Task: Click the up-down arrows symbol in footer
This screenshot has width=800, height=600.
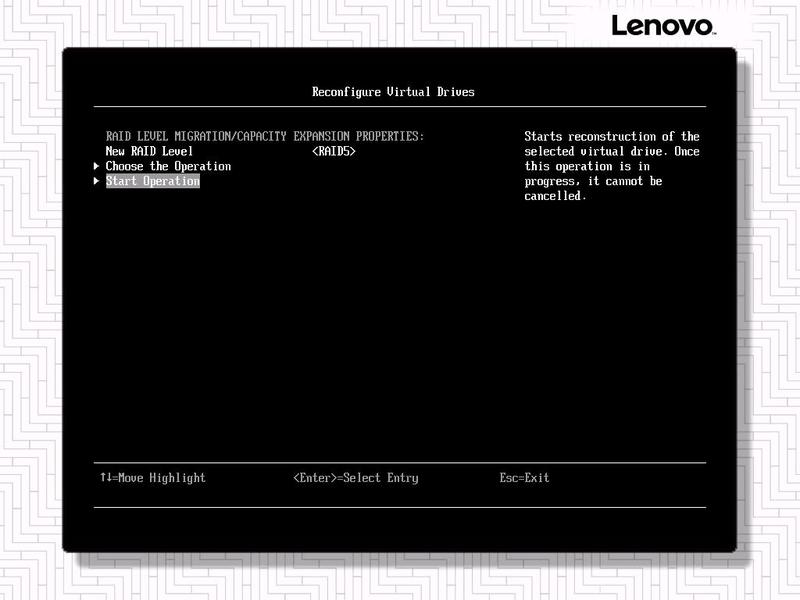Action: [105, 478]
